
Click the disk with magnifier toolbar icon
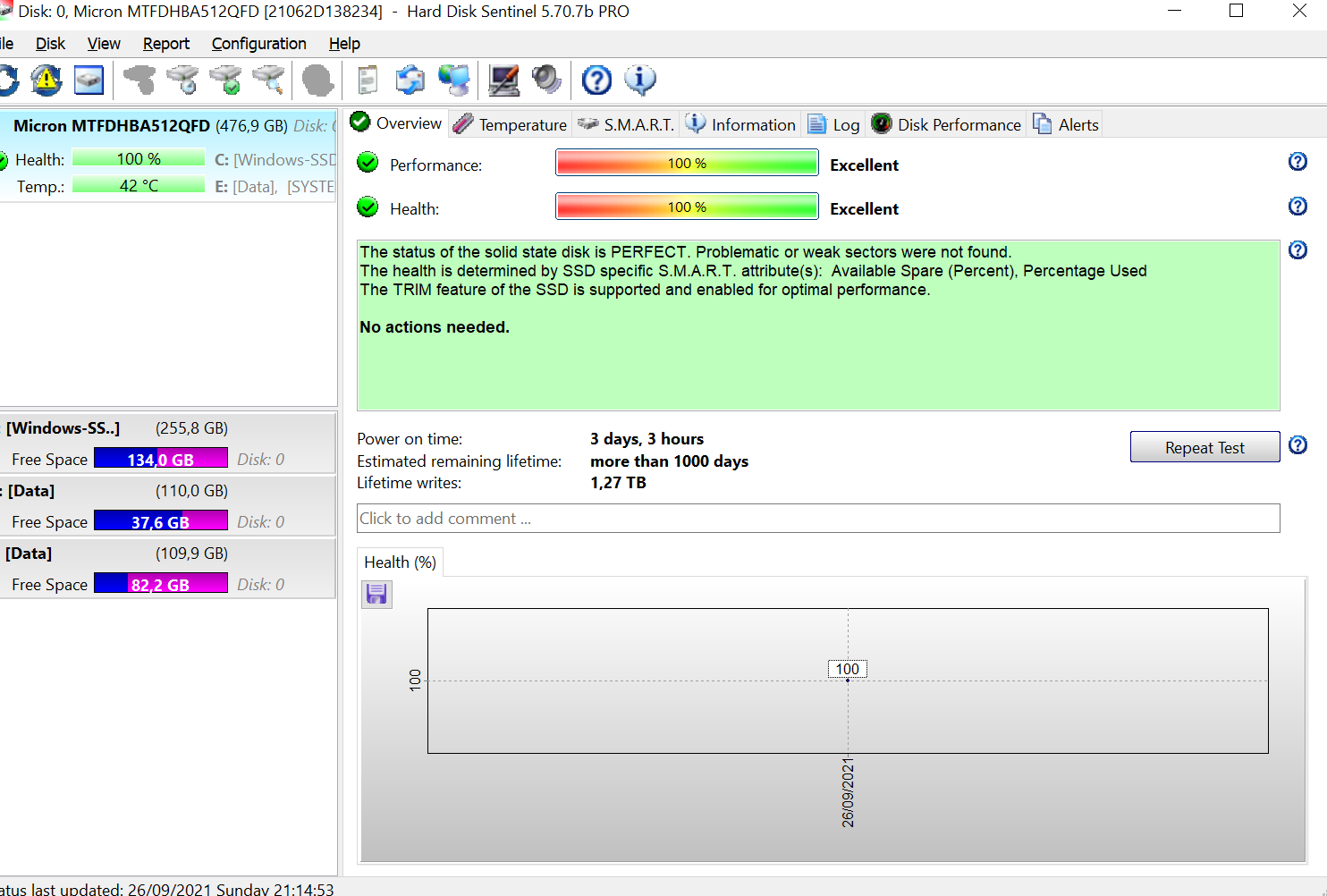(268, 80)
